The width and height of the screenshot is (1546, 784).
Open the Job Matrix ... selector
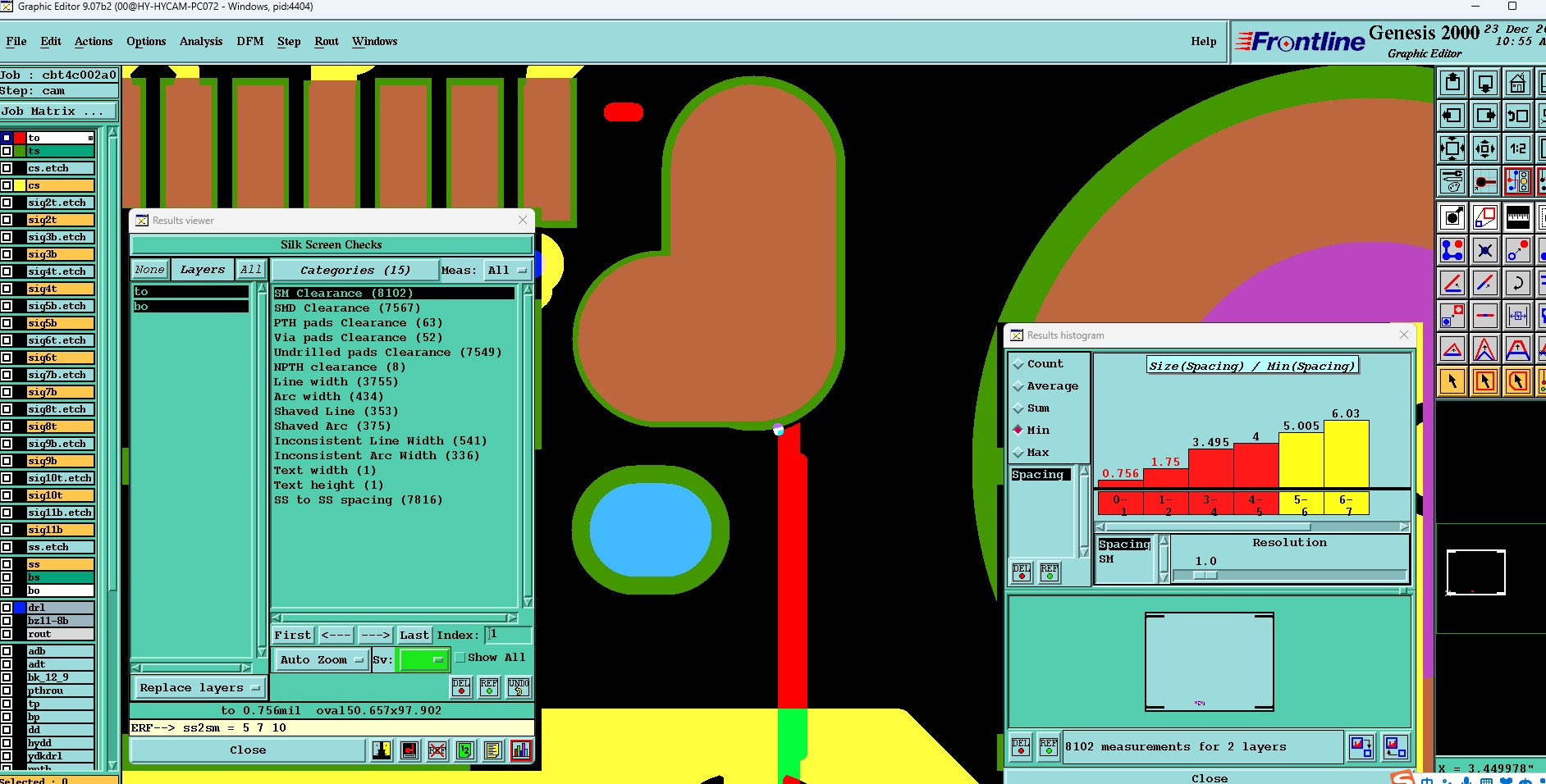tap(59, 112)
